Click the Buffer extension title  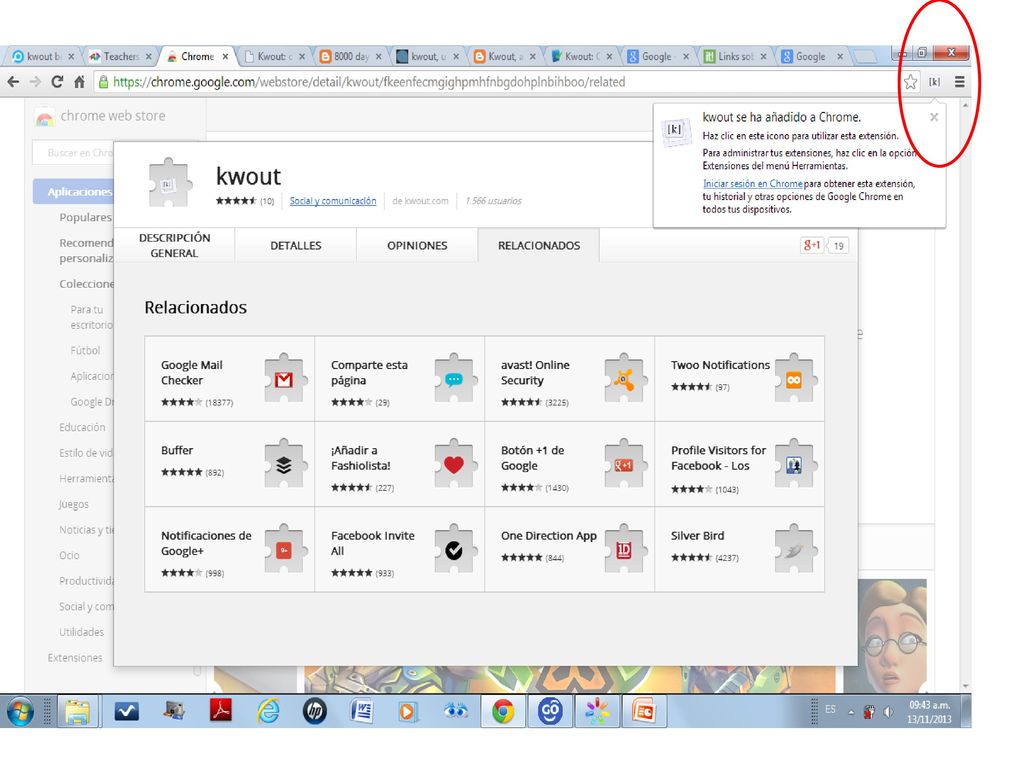point(177,451)
